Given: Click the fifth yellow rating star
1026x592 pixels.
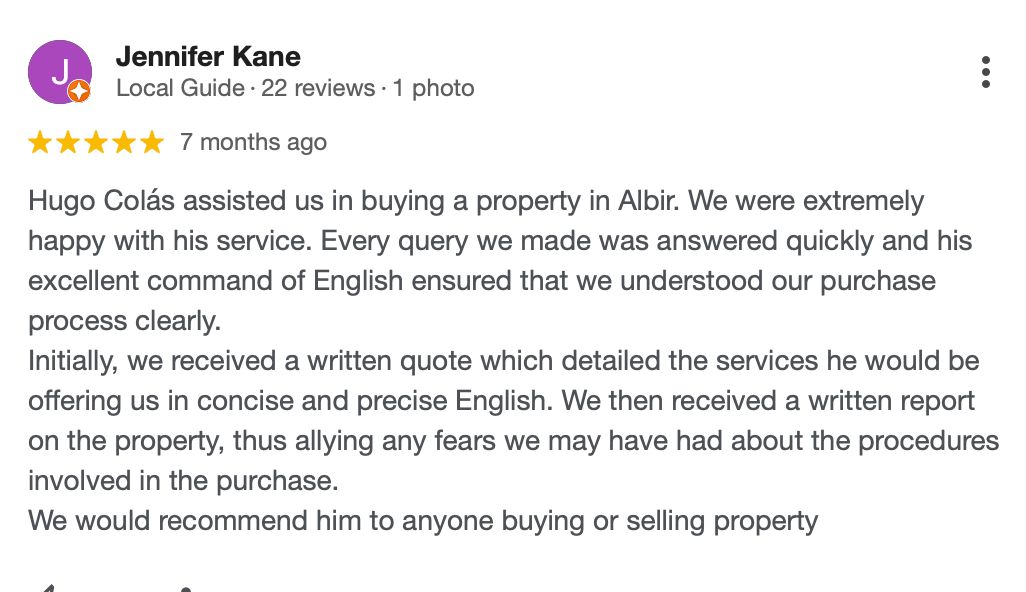Looking at the screenshot, I should coord(152,142).
